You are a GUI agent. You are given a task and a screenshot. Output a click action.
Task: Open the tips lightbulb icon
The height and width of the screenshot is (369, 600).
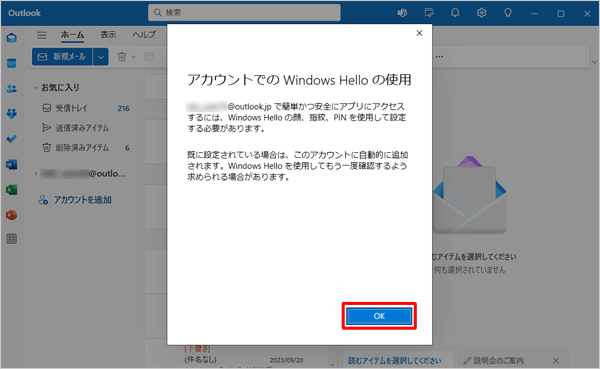(x=508, y=13)
